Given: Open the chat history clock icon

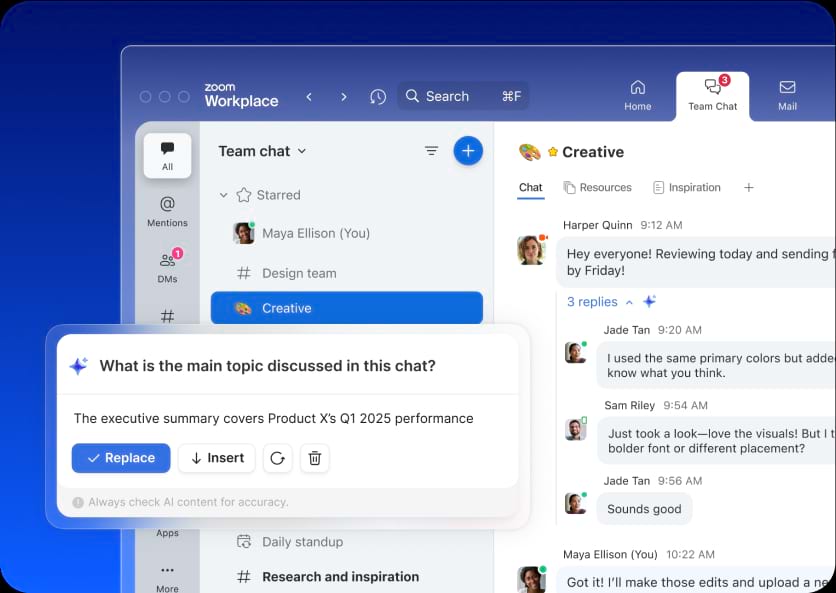Looking at the screenshot, I should point(377,96).
